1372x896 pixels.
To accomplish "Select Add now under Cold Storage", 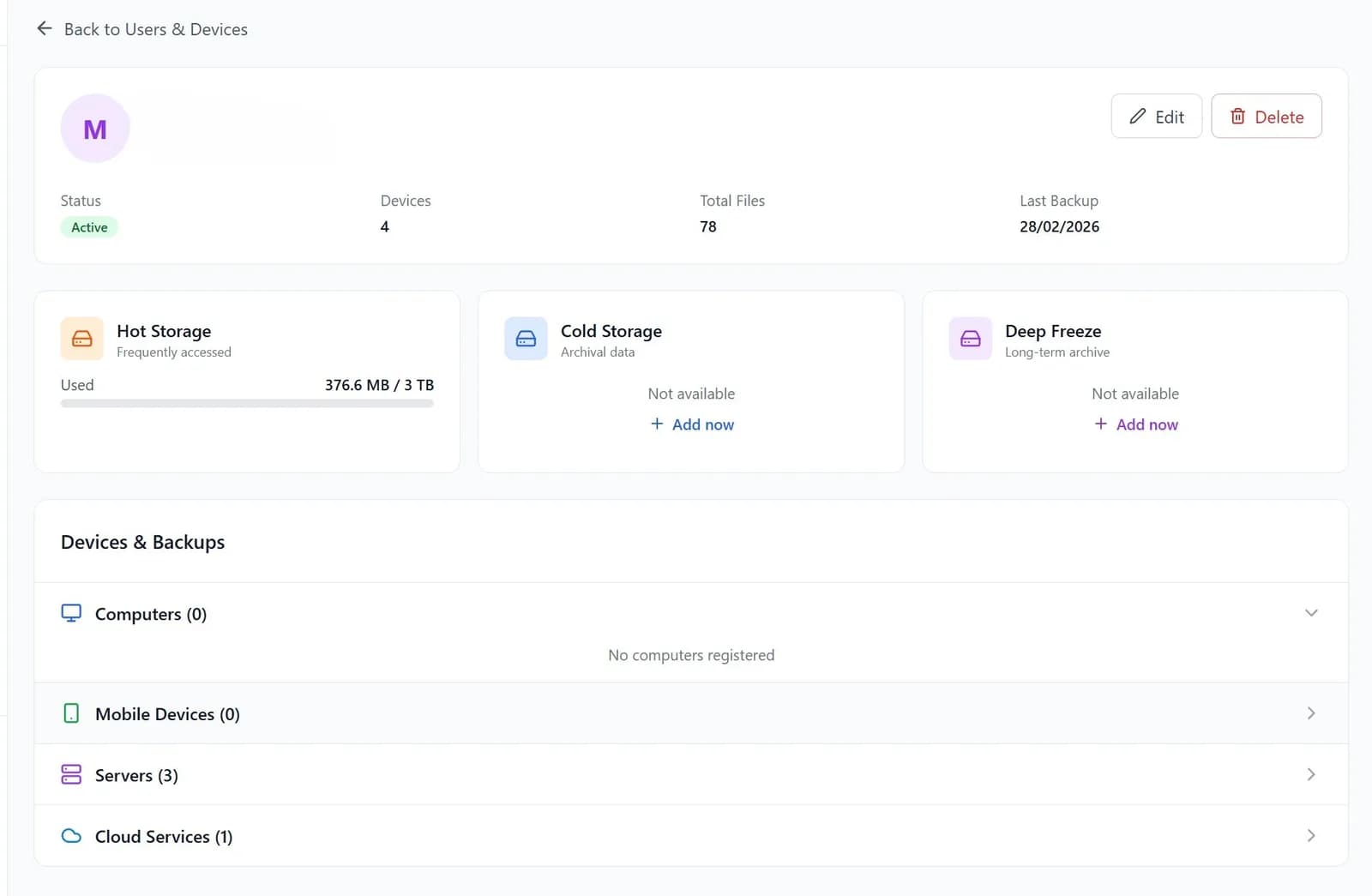I will (x=691, y=424).
